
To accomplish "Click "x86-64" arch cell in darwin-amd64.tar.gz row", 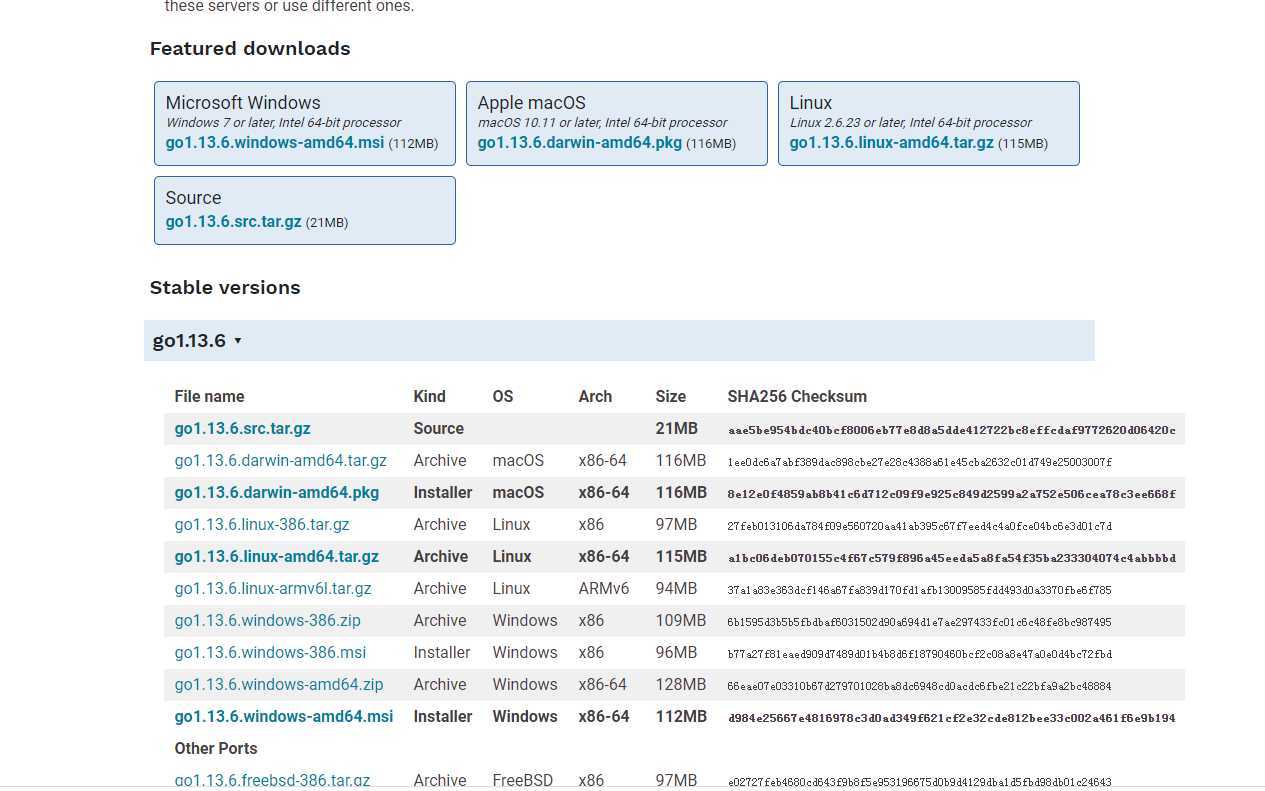I will point(603,461).
